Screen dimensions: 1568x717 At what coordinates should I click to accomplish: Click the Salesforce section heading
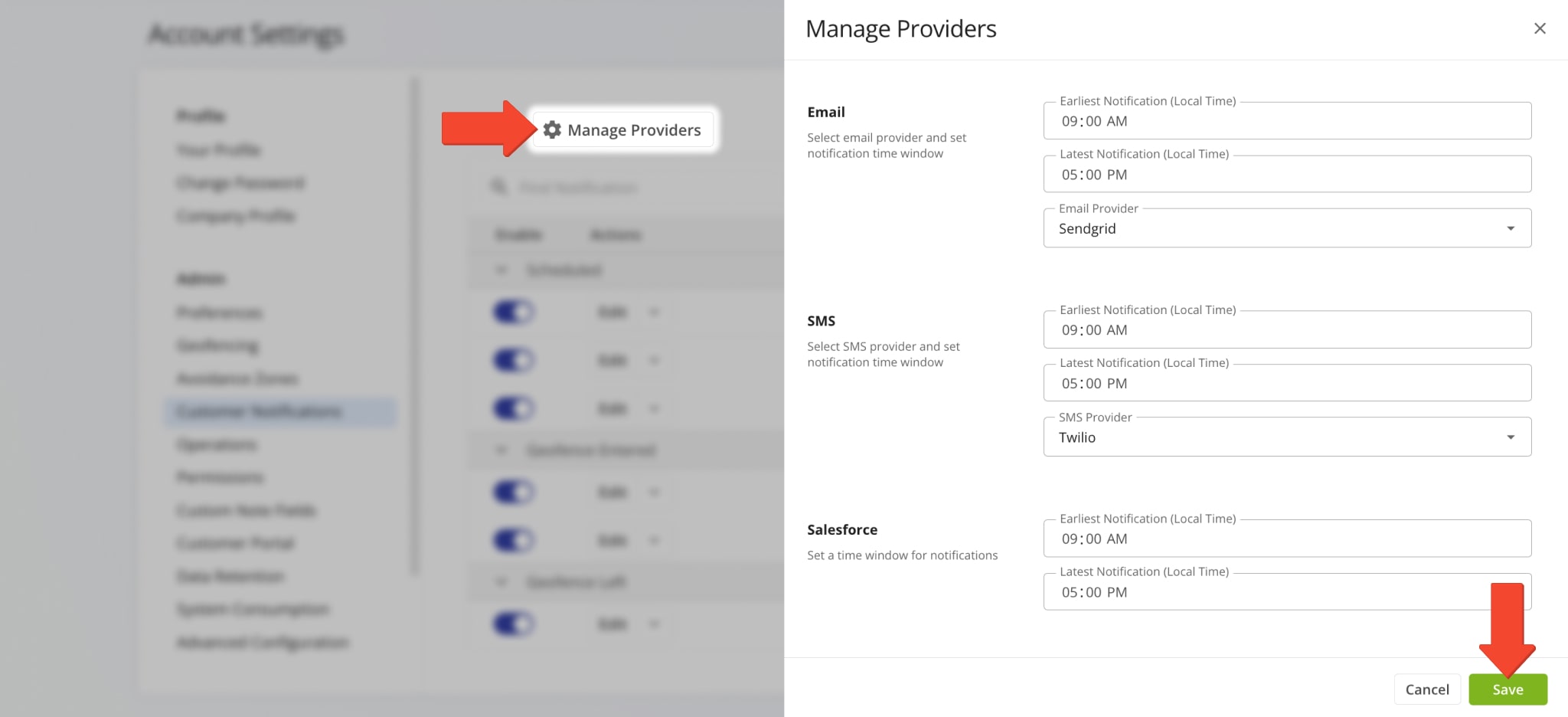(x=842, y=529)
